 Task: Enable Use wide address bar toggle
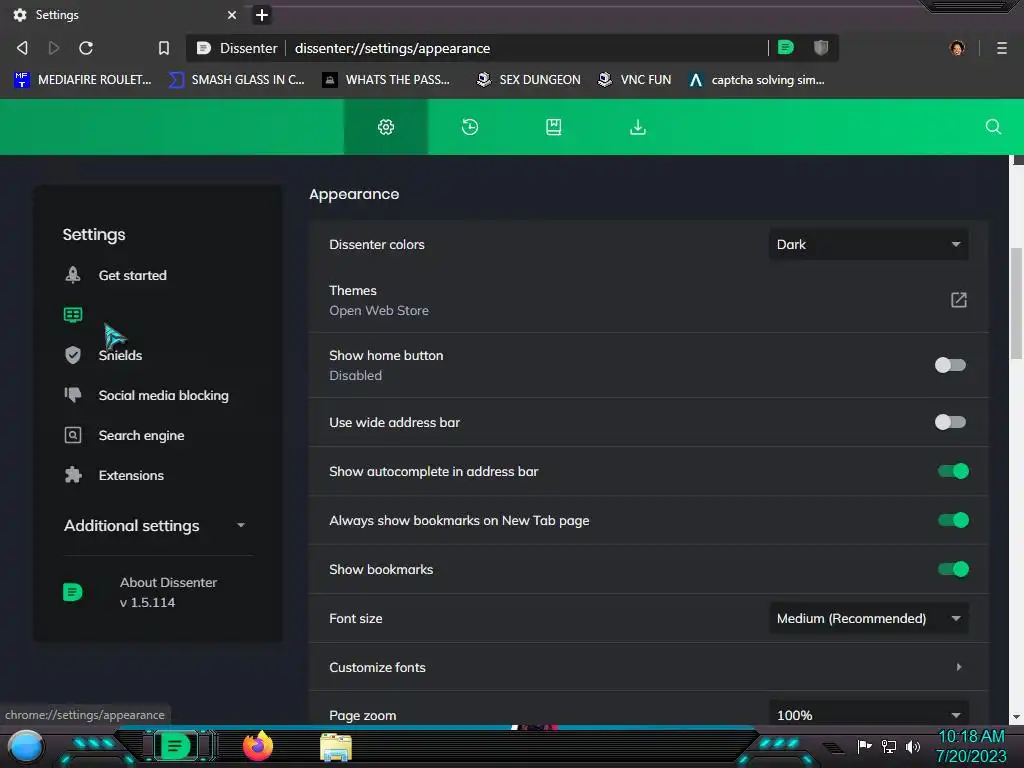point(950,422)
